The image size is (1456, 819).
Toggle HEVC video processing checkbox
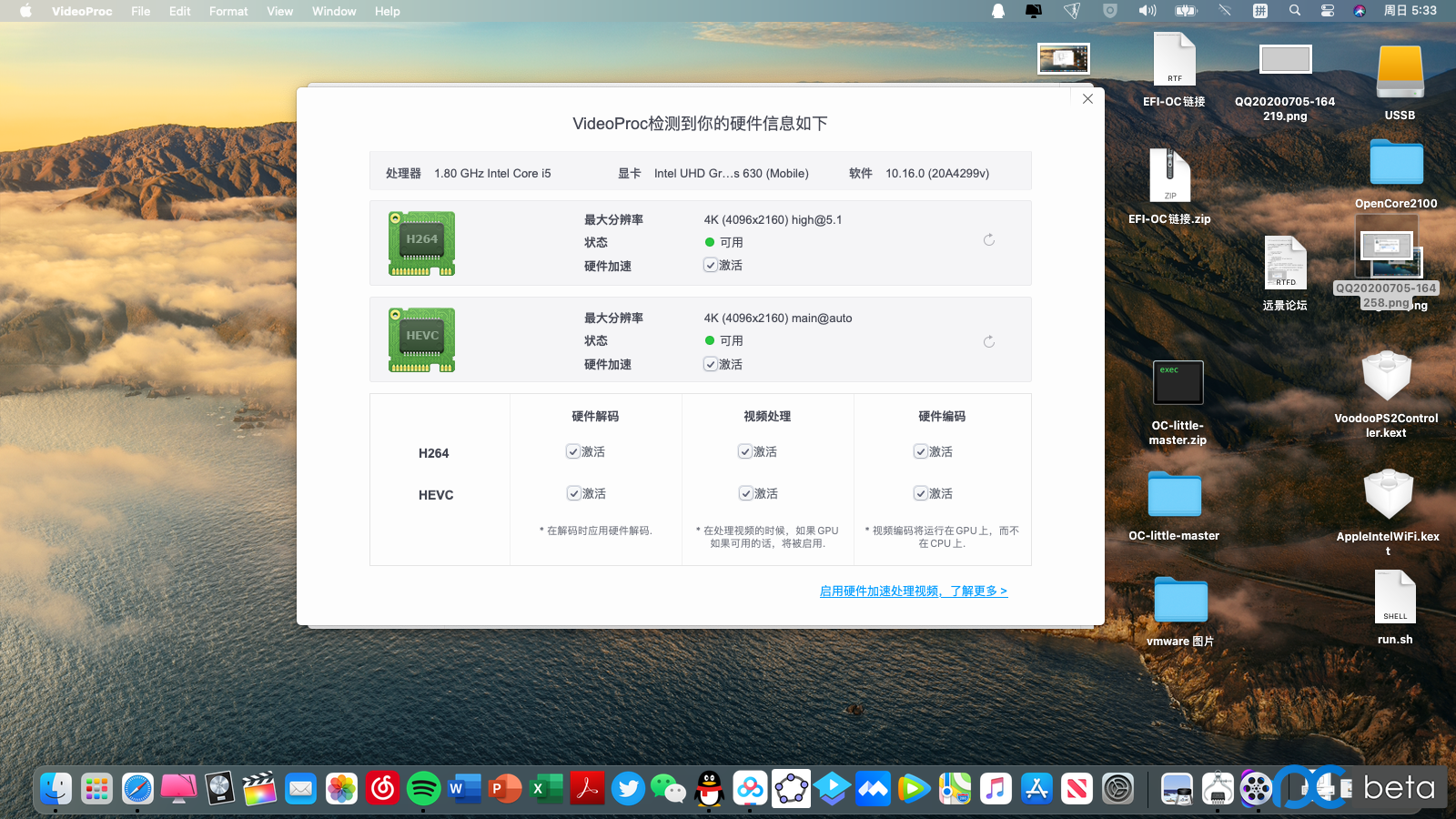coord(745,493)
